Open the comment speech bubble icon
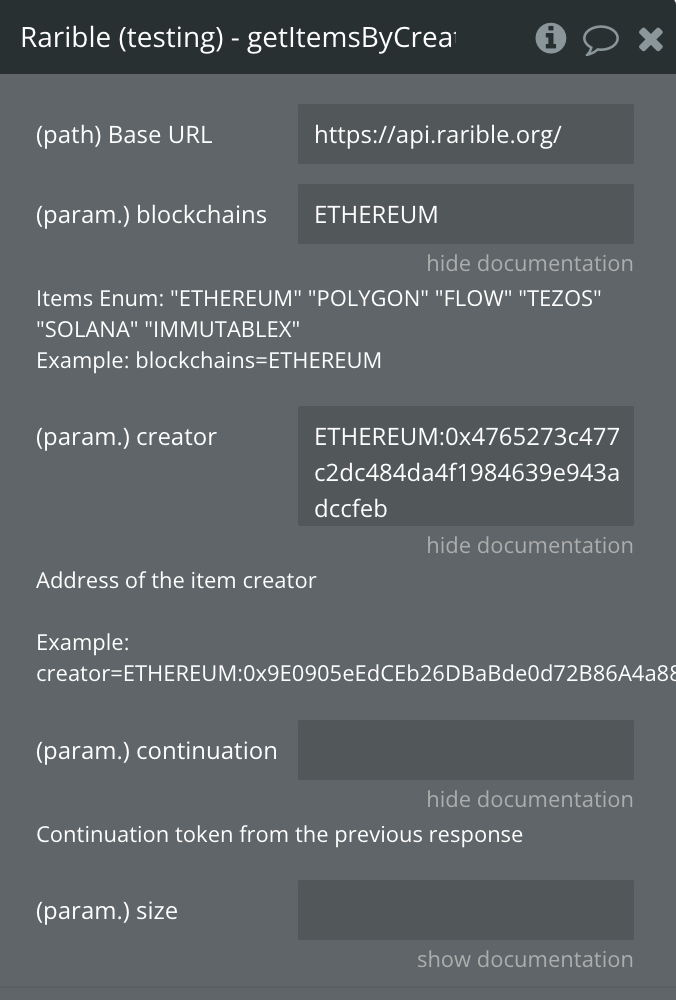Viewport: 676px width, 1000px height. pyautogui.click(x=600, y=39)
